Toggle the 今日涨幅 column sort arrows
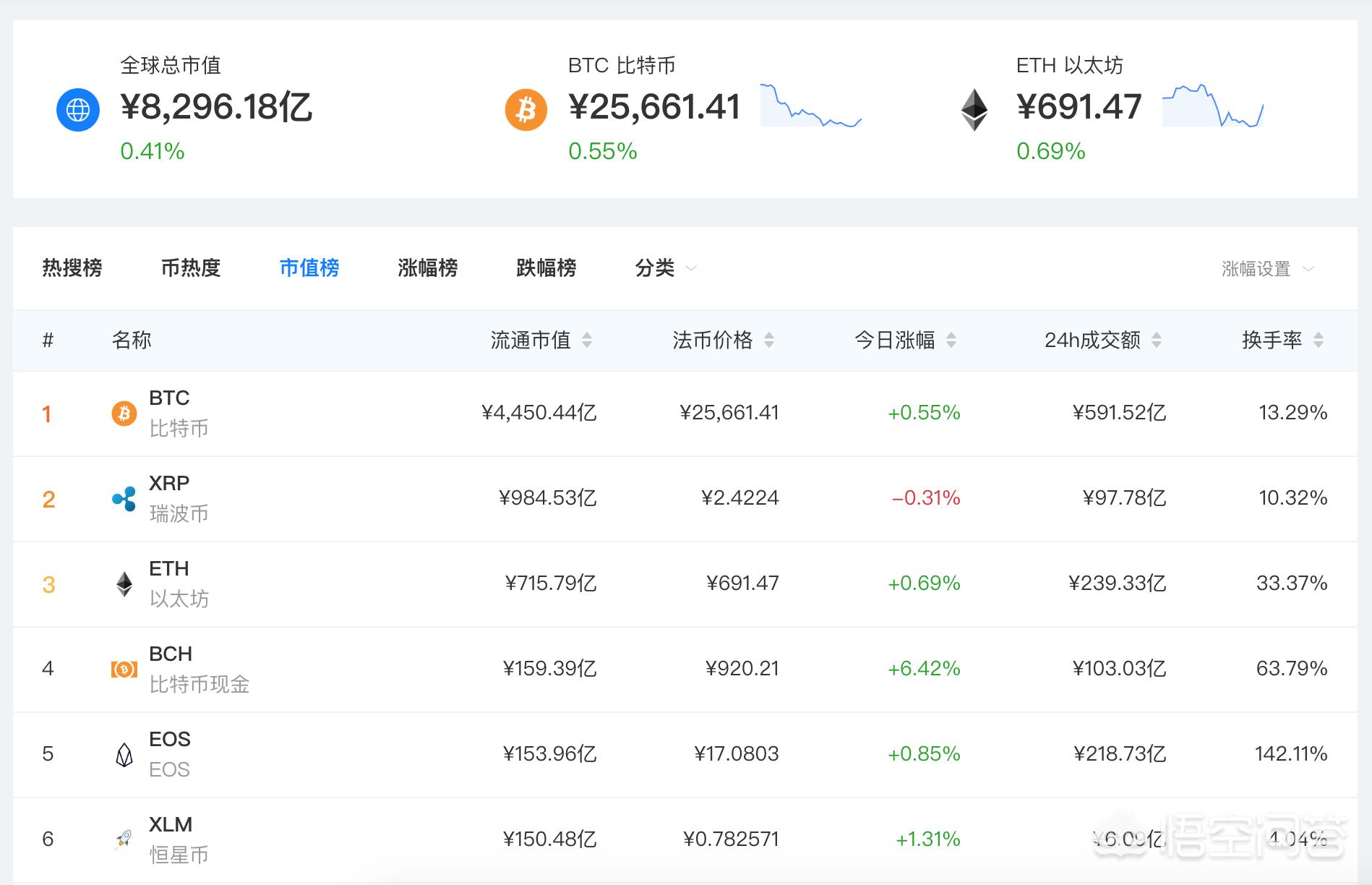 click(953, 340)
